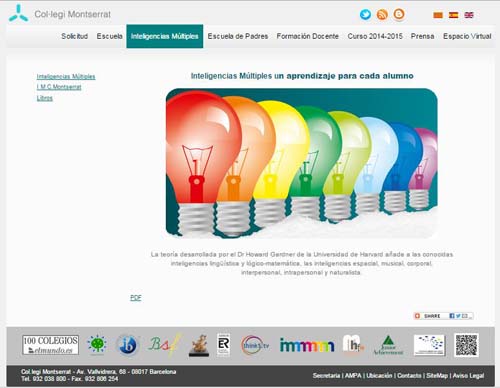
Task: Open the SiteMap footer link
Action: click(437, 375)
